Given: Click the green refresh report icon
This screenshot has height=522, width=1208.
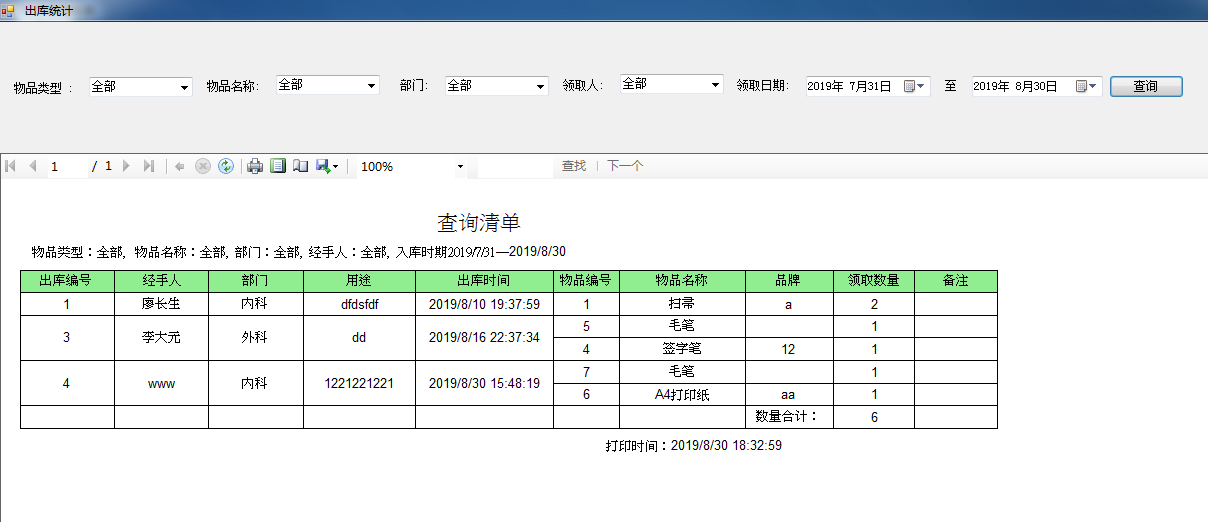Looking at the screenshot, I should (226, 166).
